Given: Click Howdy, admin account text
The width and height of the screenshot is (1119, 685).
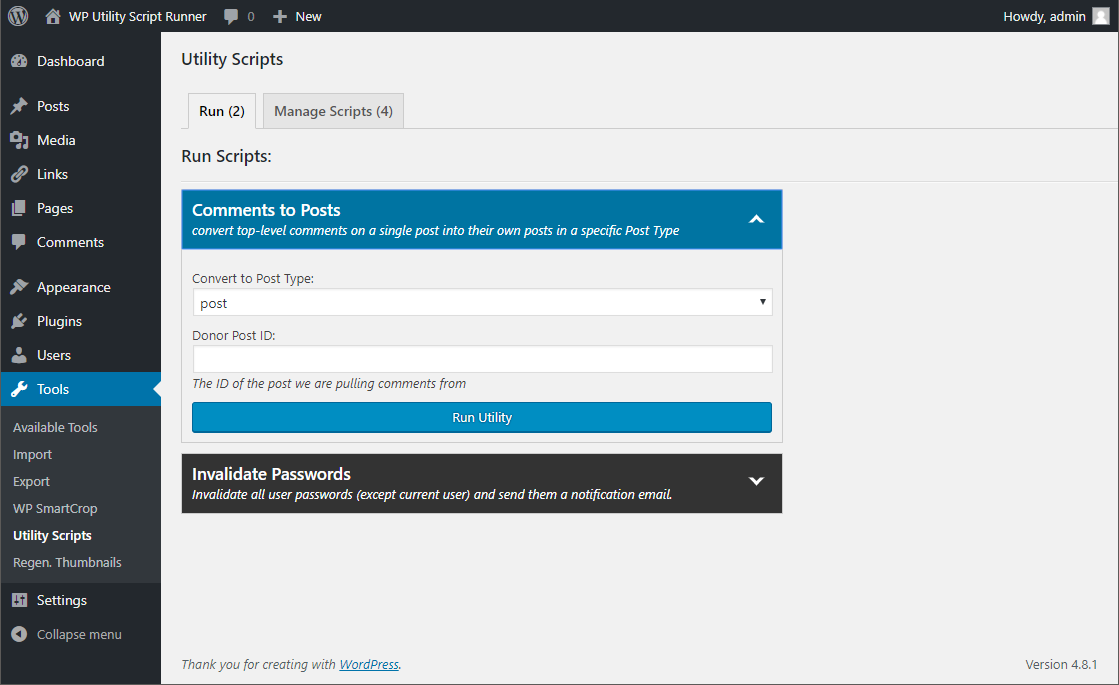Looking at the screenshot, I should point(1044,16).
